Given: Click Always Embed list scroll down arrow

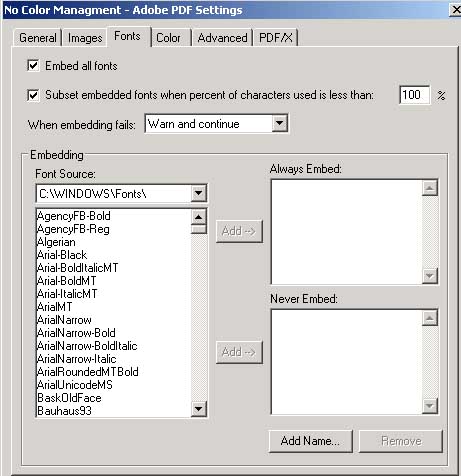Looking at the screenshot, I should coord(430,276).
